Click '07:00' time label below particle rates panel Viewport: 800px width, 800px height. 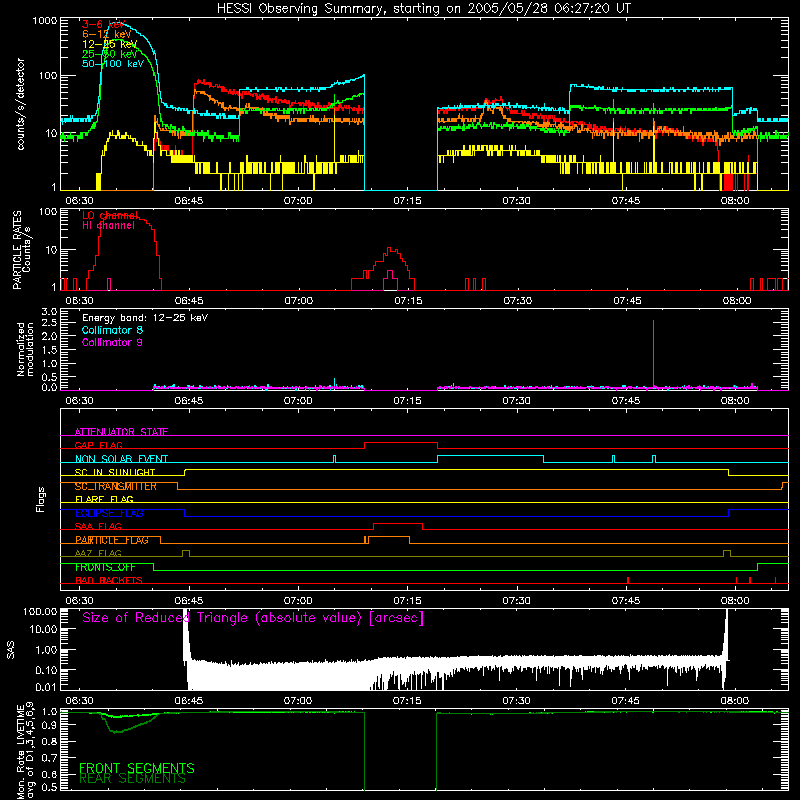coord(298,301)
